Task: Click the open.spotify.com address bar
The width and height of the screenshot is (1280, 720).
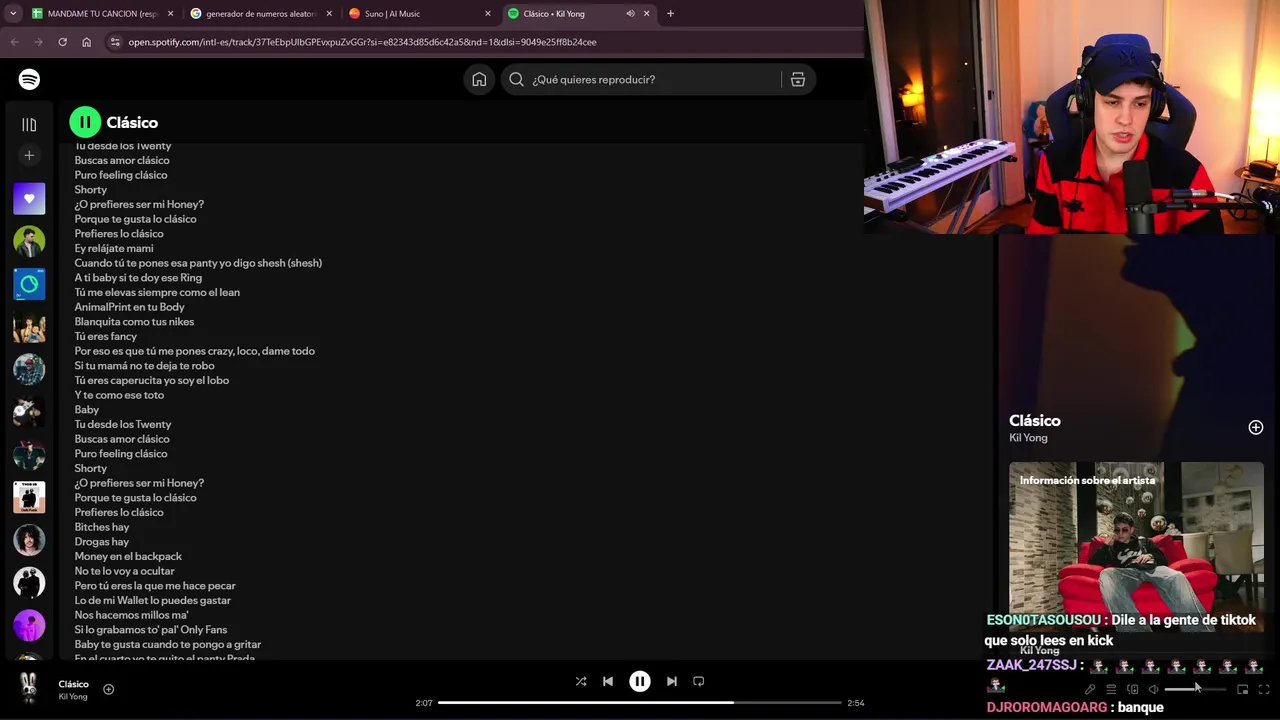Action: point(480,42)
